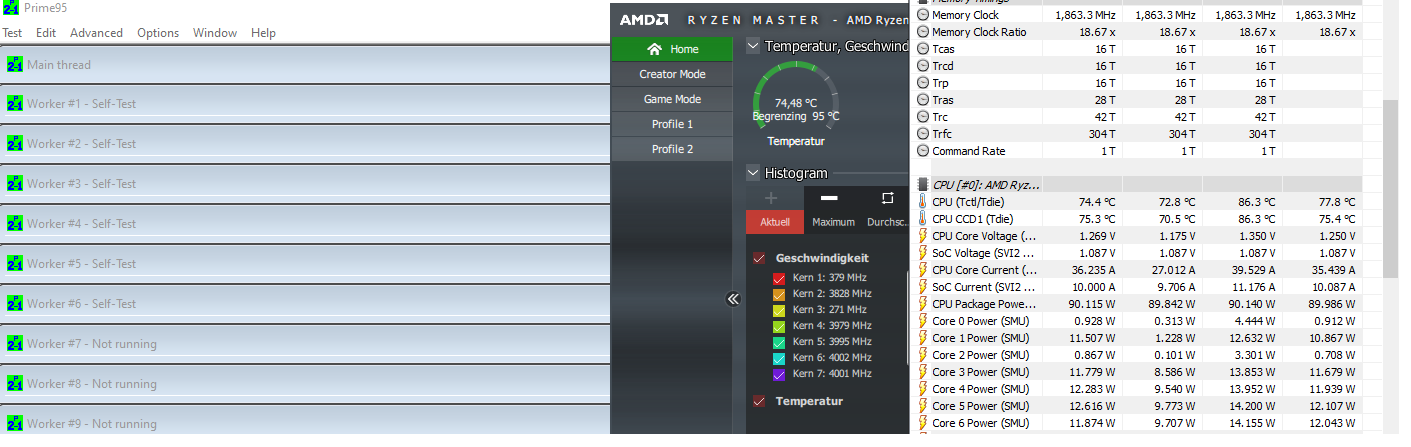
Task: Open the Test menu in Prime95
Action: tap(12, 33)
